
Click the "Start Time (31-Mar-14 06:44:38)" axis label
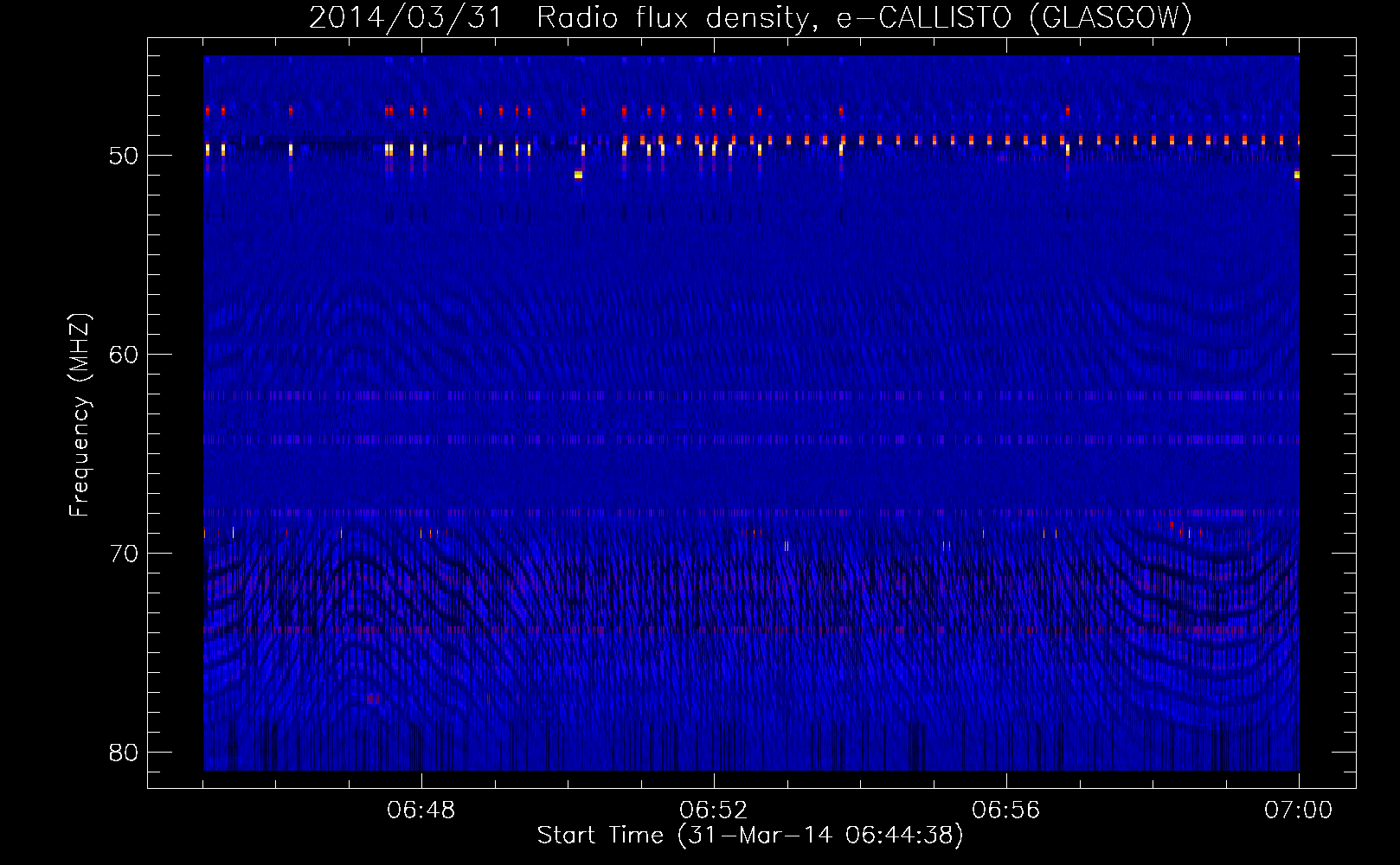coord(750,836)
